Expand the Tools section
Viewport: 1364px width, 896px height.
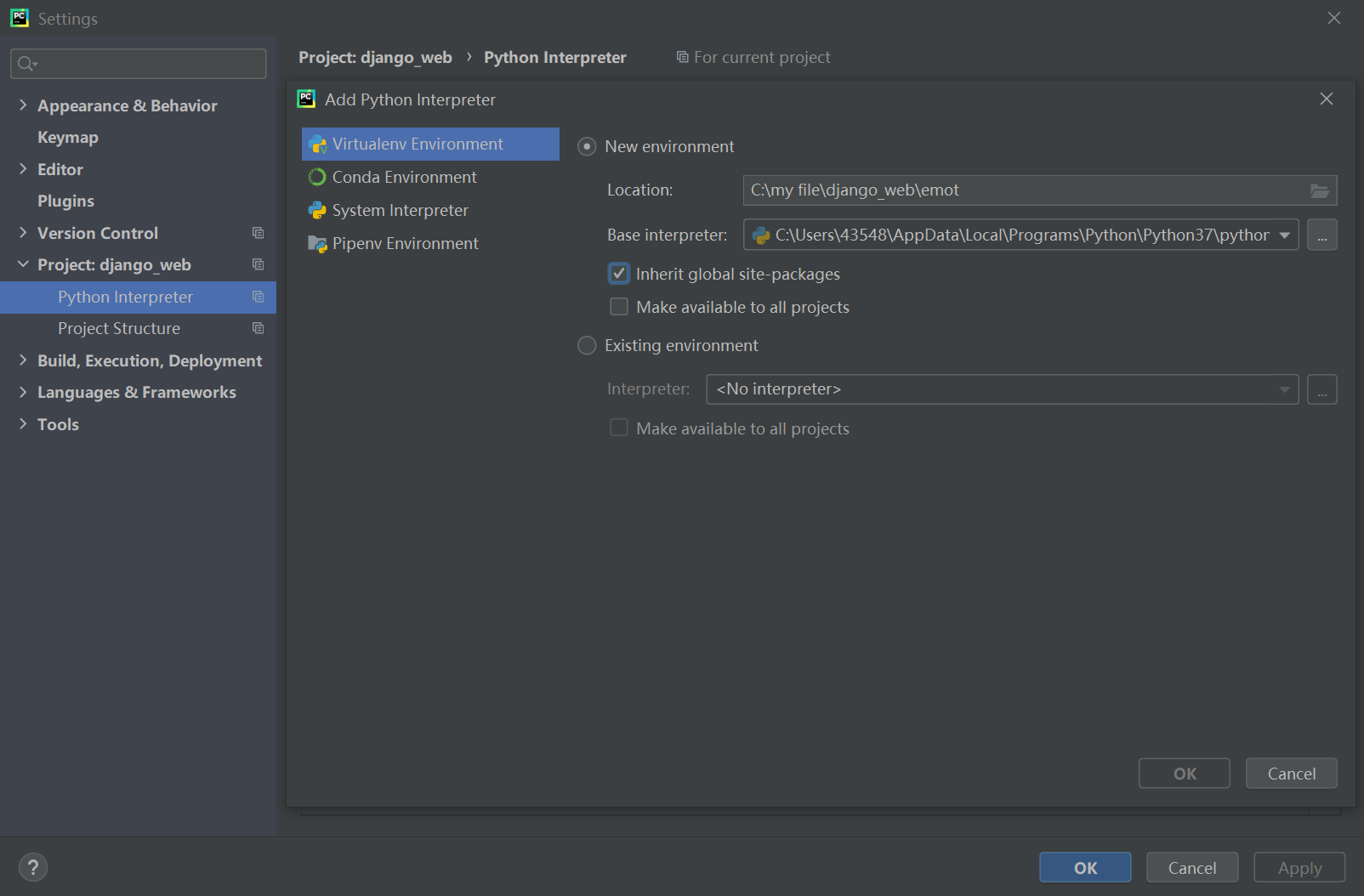(23, 424)
